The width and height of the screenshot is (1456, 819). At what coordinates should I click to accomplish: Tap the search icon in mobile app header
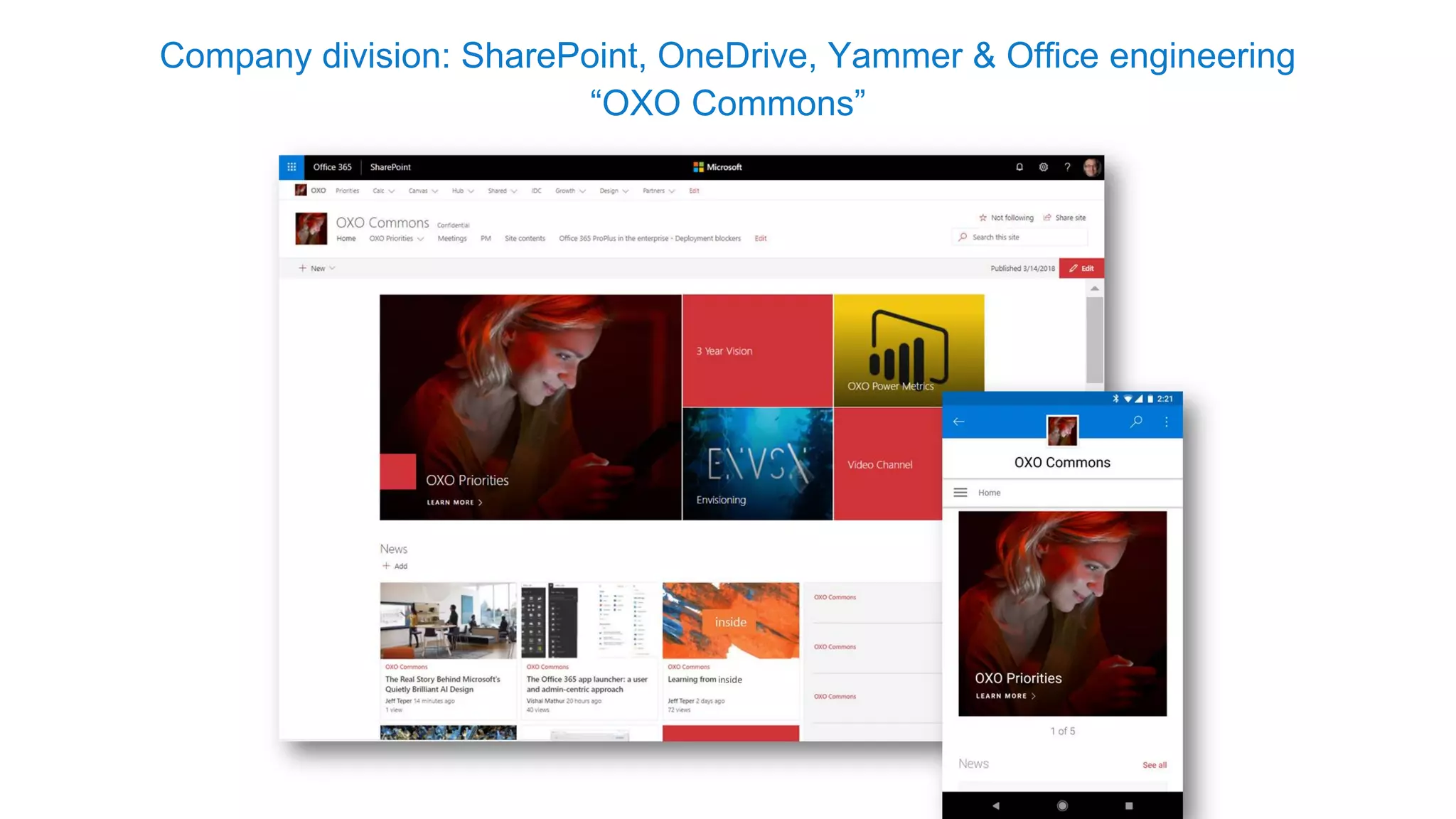click(1136, 422)
